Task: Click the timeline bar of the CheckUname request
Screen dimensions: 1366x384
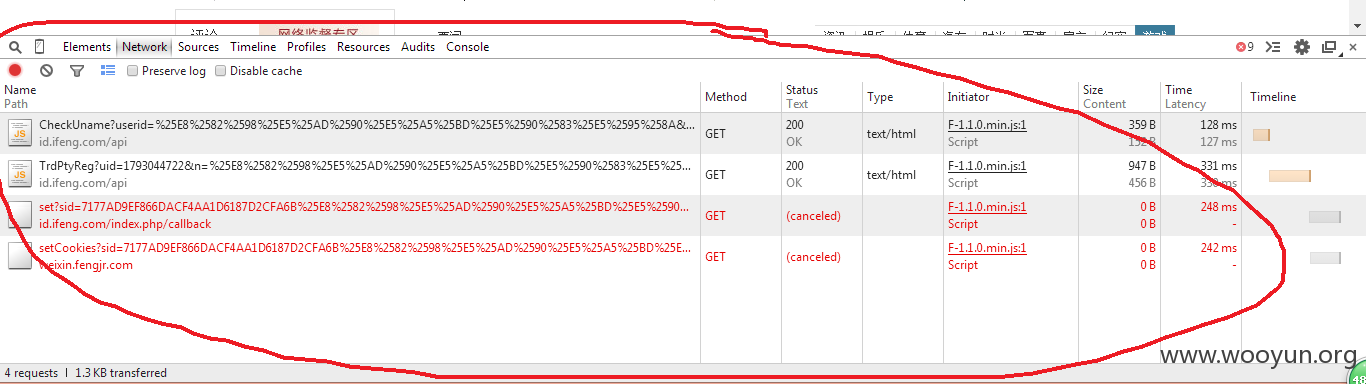Action: pyautogui.click(x=1261, y=135)
